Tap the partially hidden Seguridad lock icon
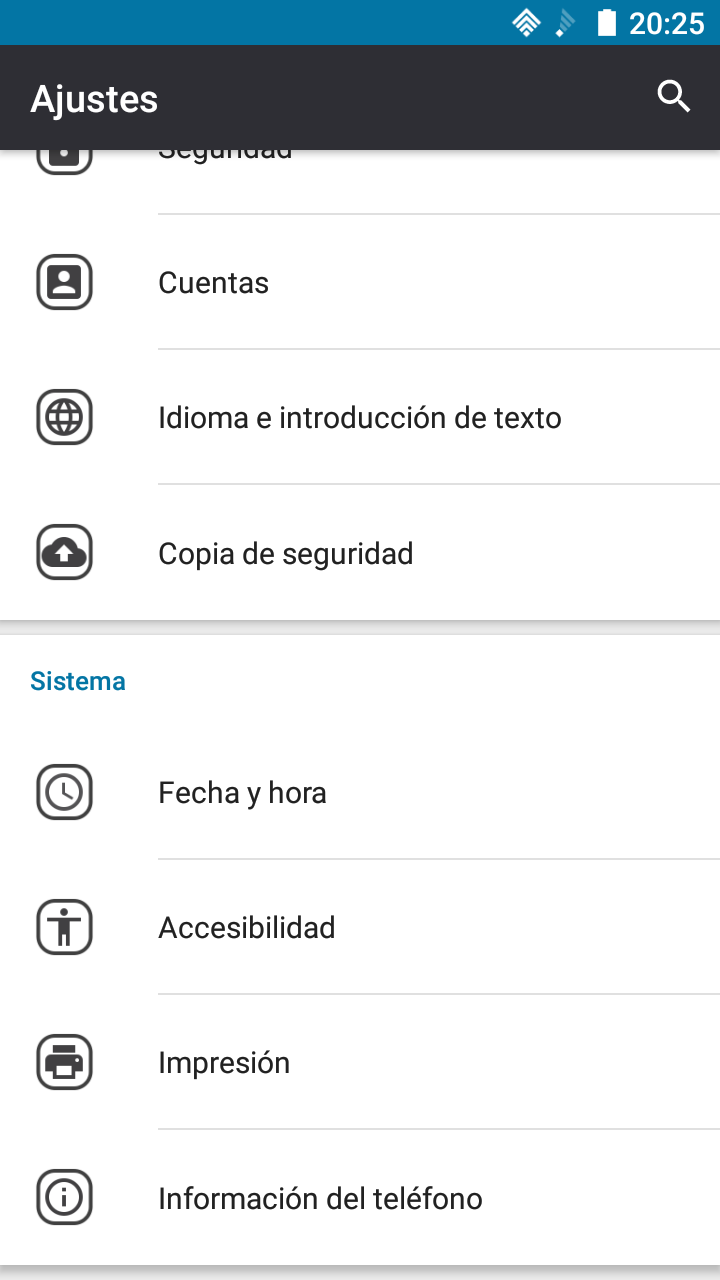 coord(65,162)
